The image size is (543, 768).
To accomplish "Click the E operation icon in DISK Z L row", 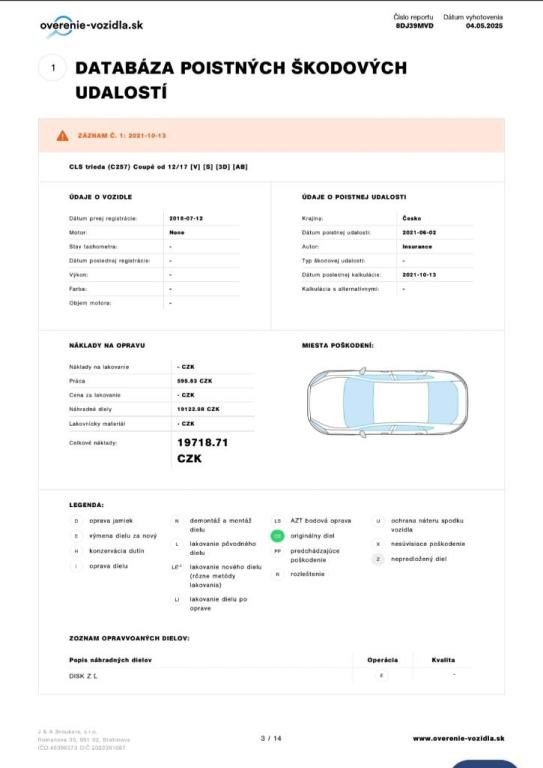I will 381,675.
